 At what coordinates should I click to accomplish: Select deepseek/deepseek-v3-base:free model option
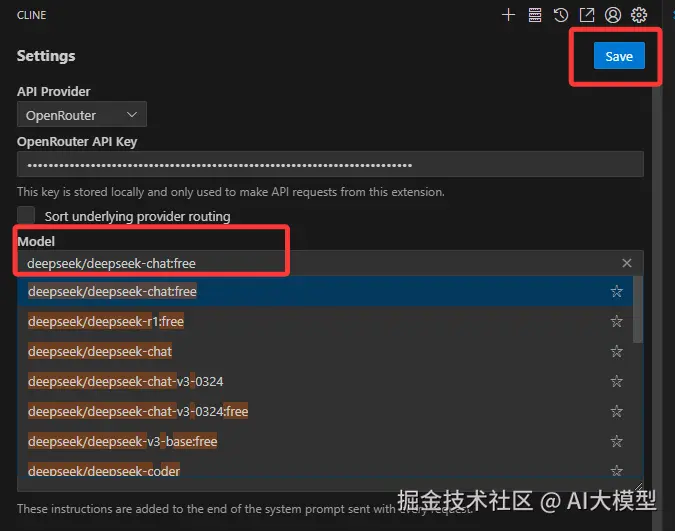click(325, 441)
